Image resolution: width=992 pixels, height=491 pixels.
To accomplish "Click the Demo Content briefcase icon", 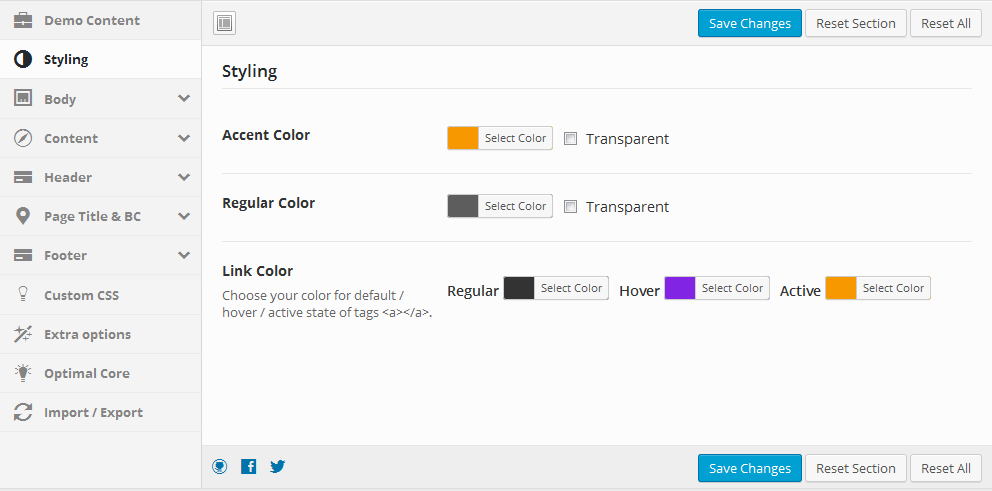I will coord(23,20).
